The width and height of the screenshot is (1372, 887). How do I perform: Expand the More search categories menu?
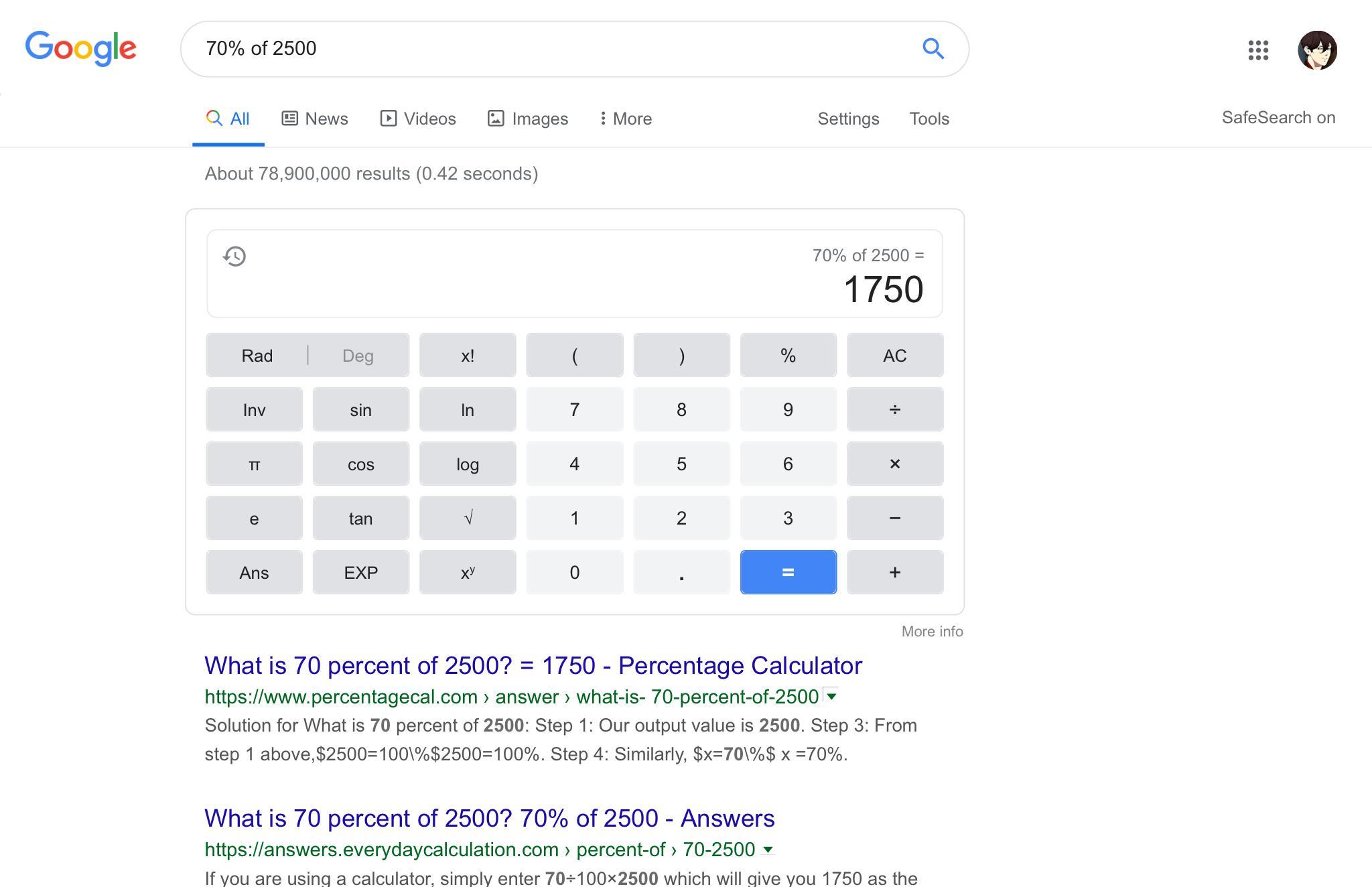626,119
